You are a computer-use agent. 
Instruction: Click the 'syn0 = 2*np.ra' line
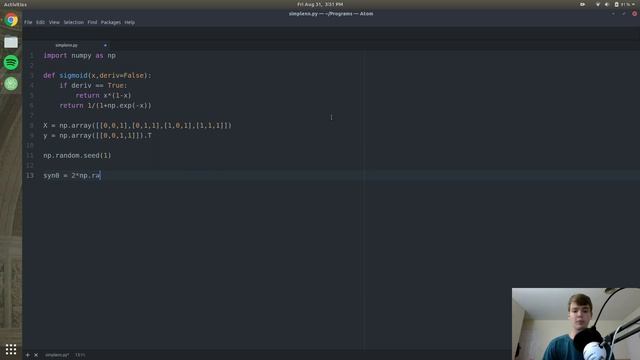[x=72, y=176]
